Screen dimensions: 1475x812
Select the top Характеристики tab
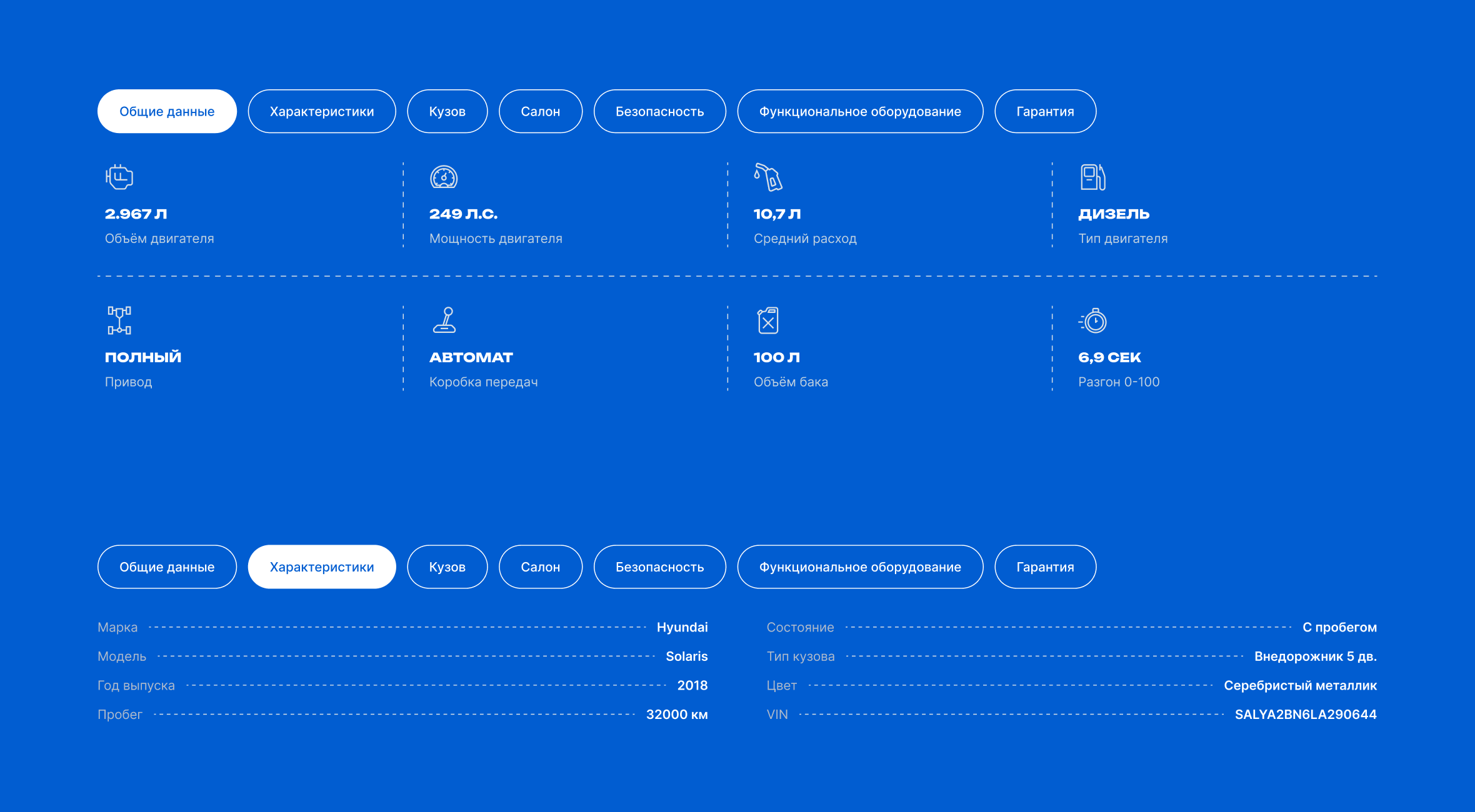(x=322, y=111)
